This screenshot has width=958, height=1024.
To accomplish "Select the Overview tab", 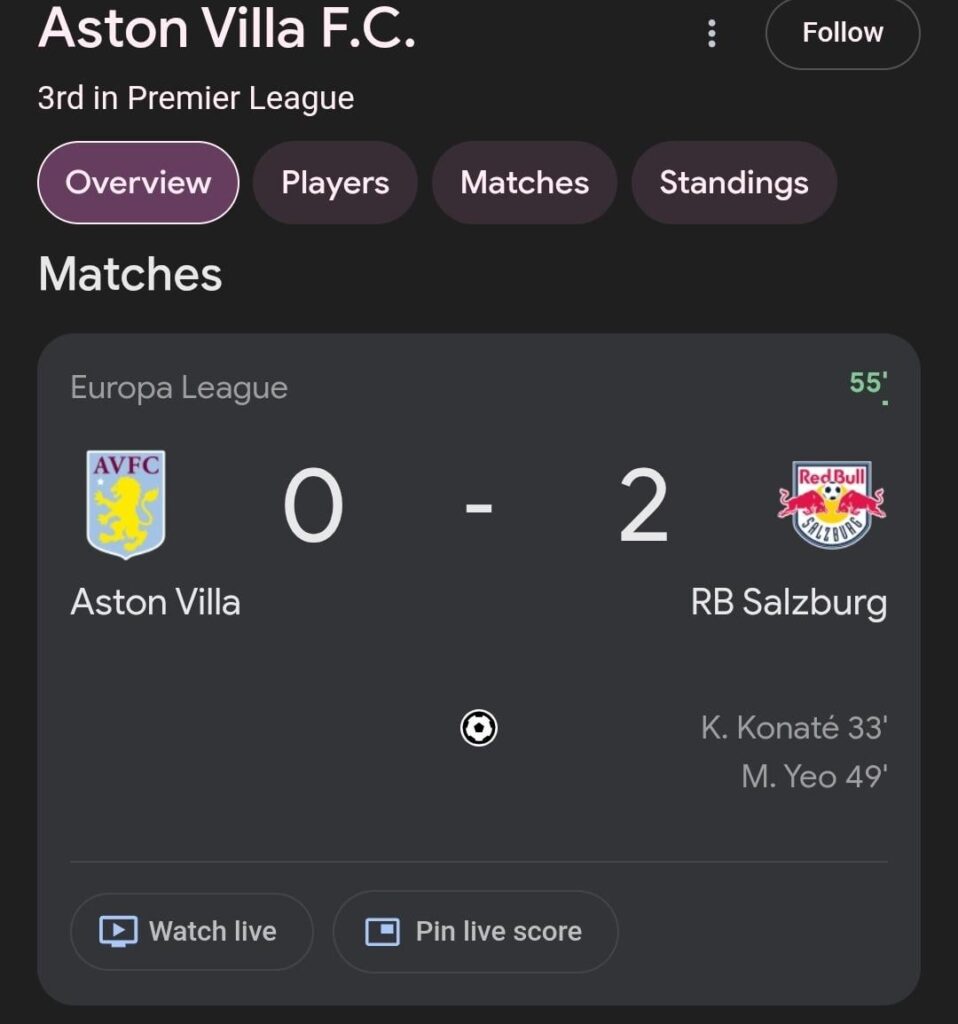I will pos(138,183).
